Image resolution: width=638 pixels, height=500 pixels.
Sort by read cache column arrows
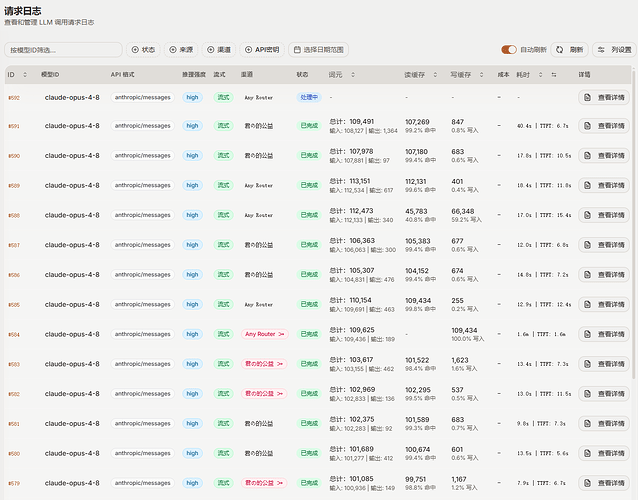[x=435, y=74]
